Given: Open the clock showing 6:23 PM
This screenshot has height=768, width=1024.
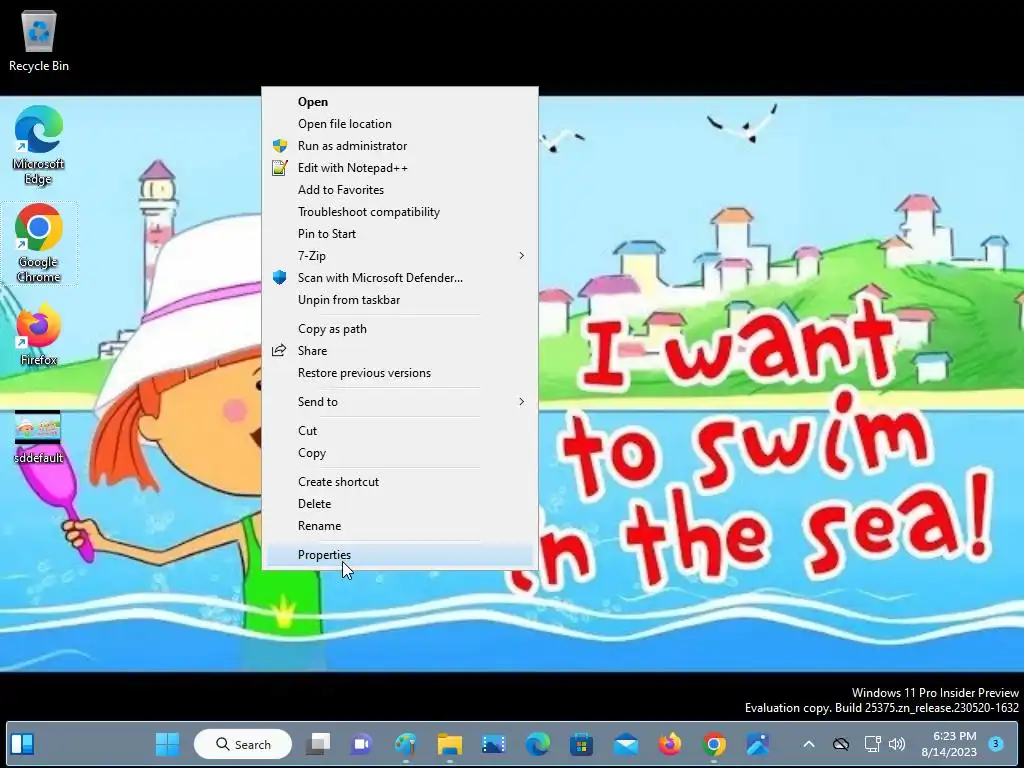Looking at the screenshot, I should pos(949,744).
